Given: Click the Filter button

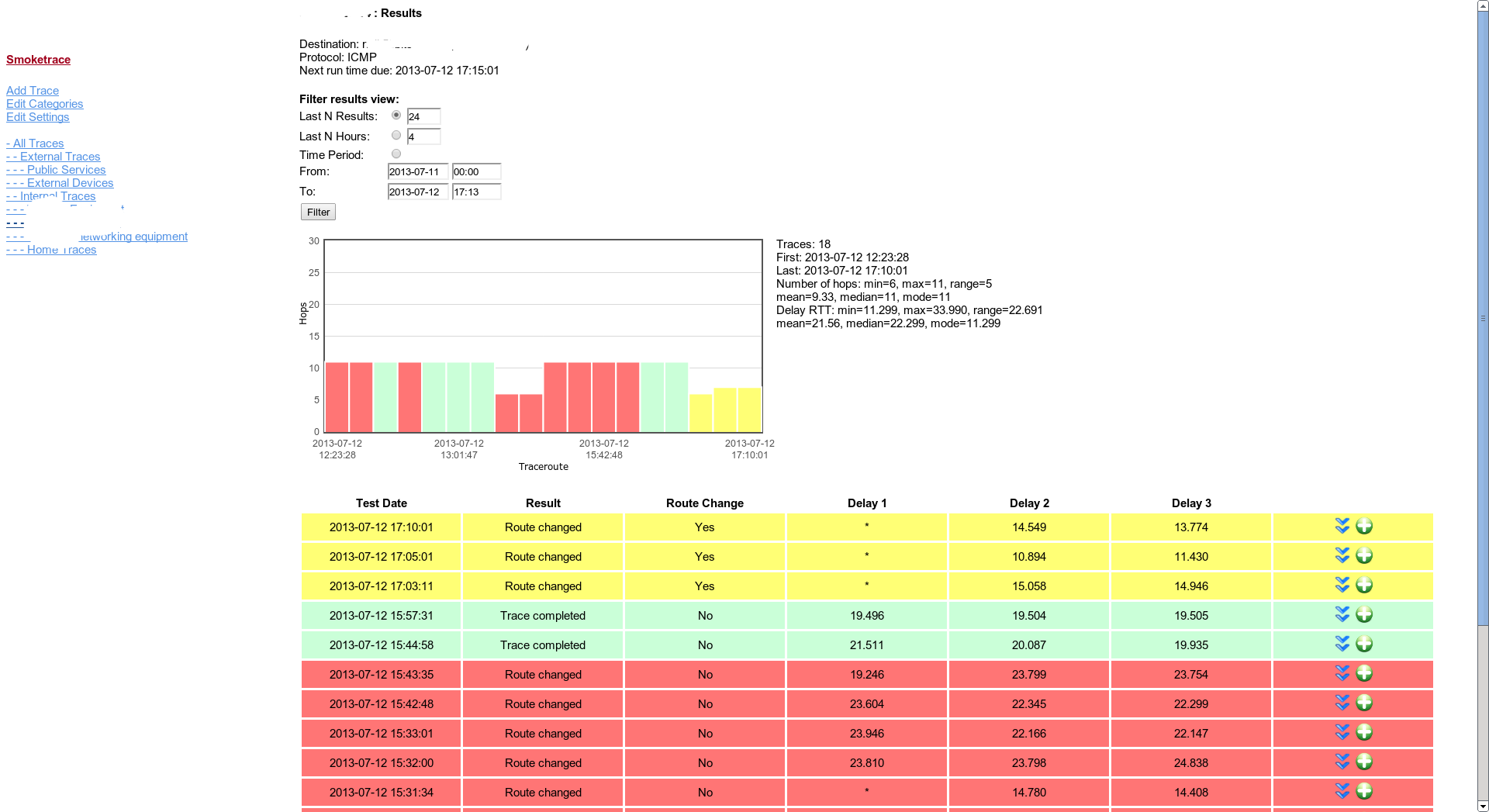Looking at the screenshot, I should pyautogui.click(x=317, y=211).
